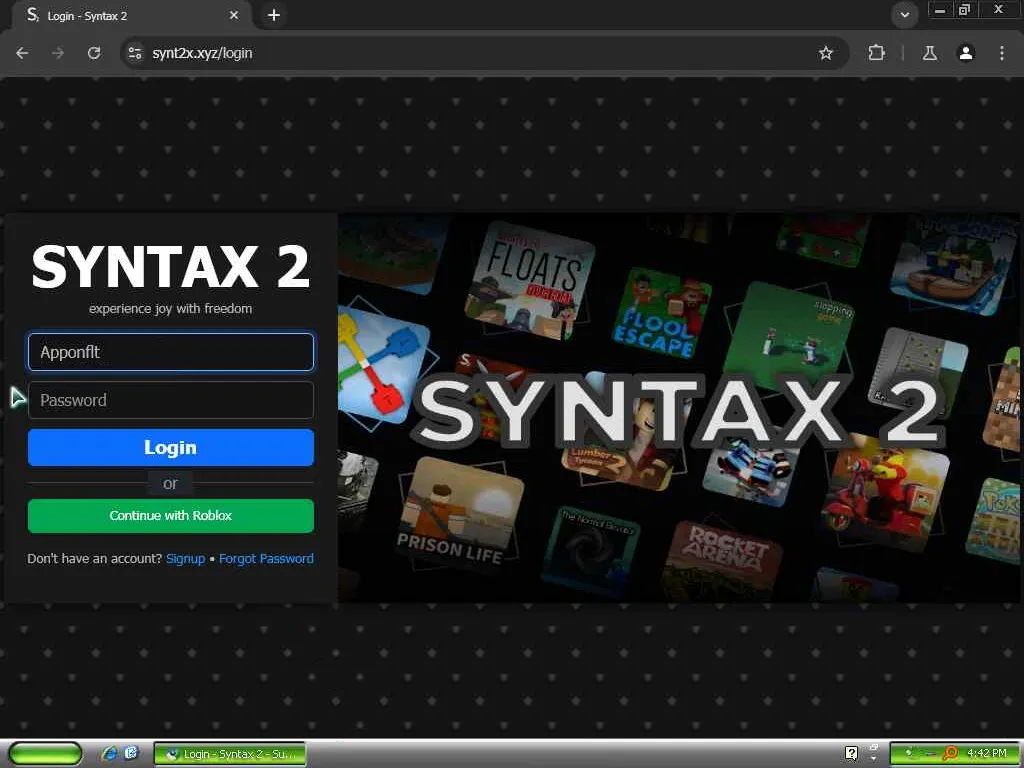This screenshot has width=1024, height=768.
Task: Click Continue with Roblox button
Action: 171,516
